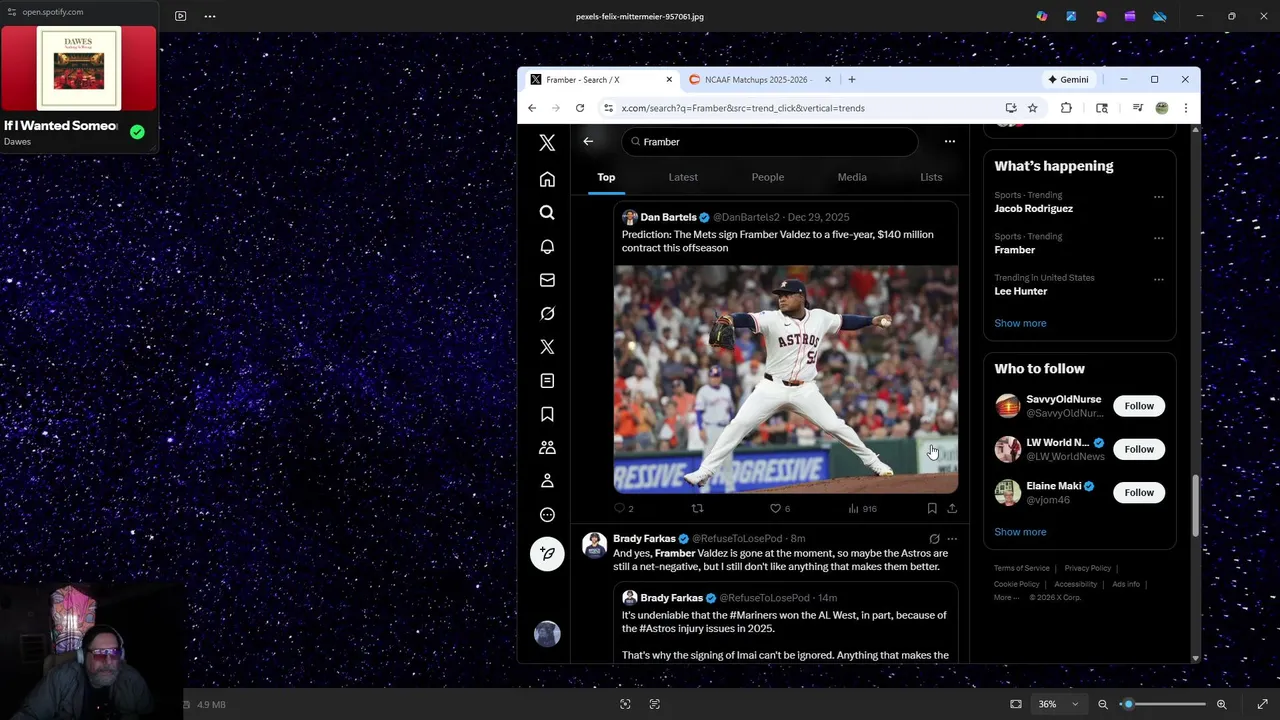Open the Privacy Policy footer link

coord(1087,568)
